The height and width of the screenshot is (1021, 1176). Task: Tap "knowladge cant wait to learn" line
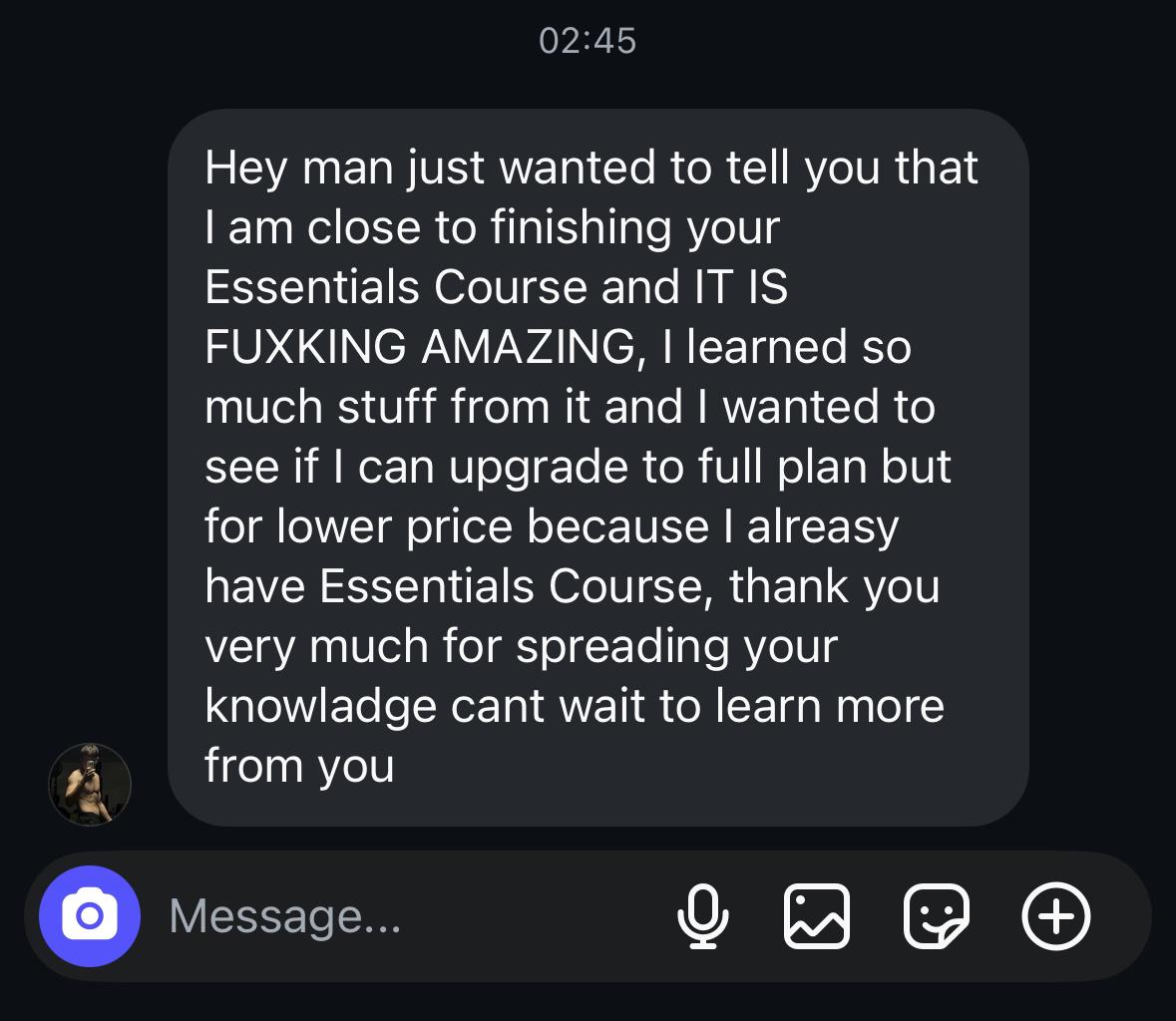click(575, 706)
